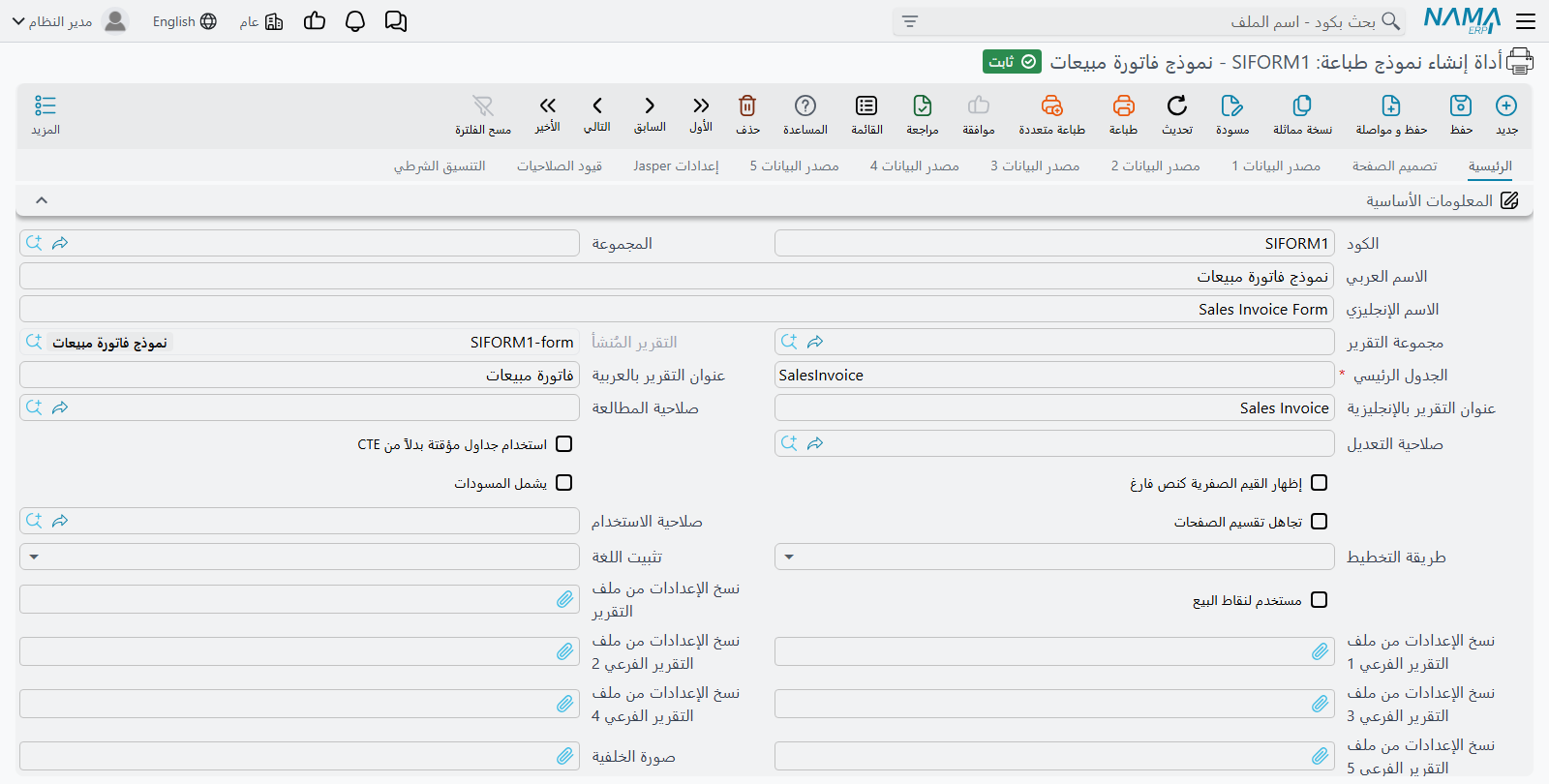
Task: Switch language to English
Action: pyautogui.click(x=185, y=21)
